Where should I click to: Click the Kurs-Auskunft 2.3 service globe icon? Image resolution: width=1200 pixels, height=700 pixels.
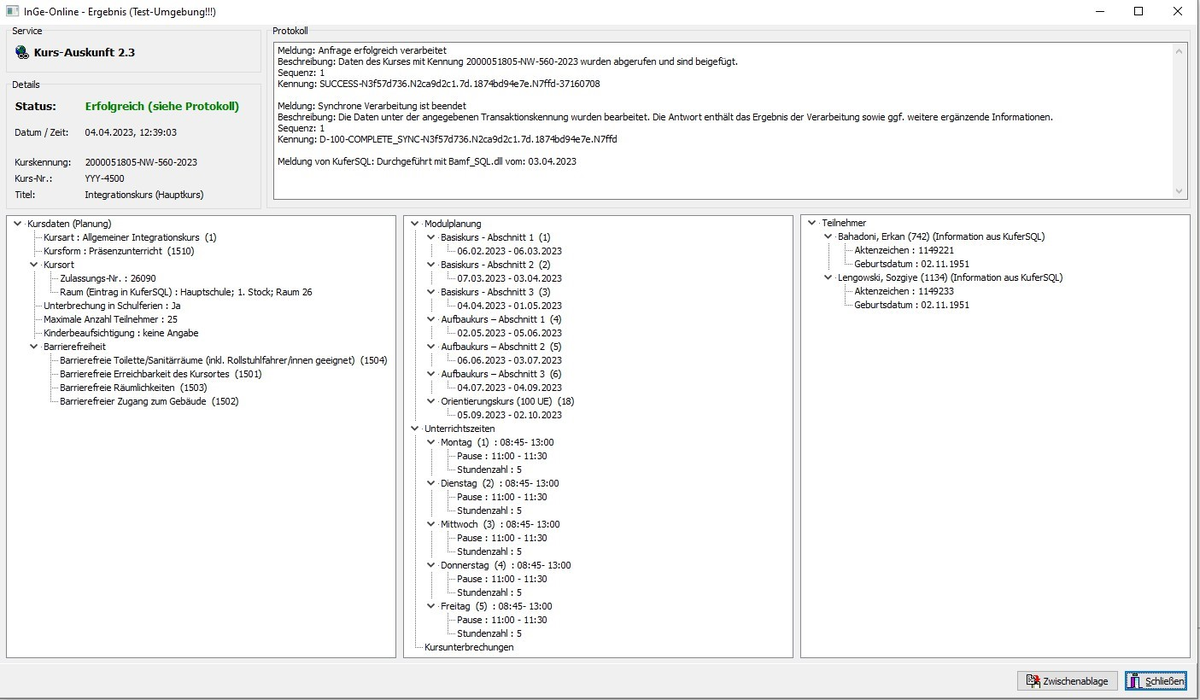22,52
